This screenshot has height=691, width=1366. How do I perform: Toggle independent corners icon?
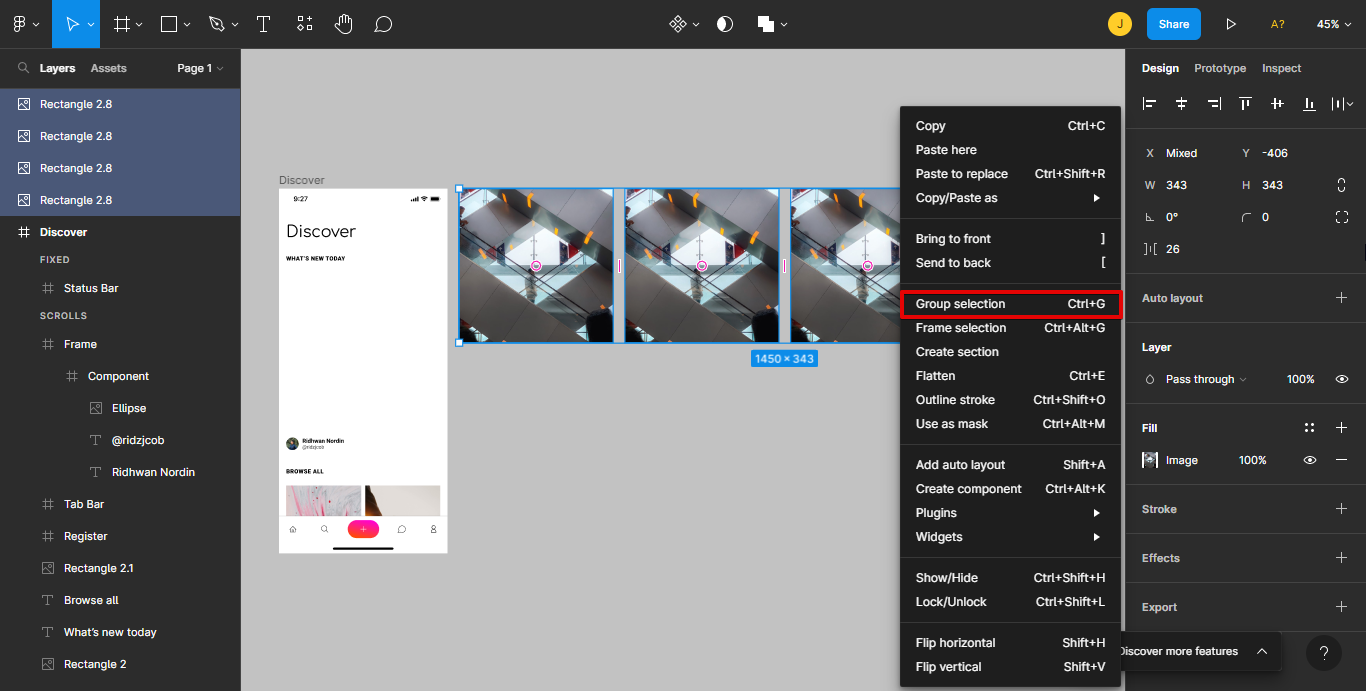pos(1341,217)
